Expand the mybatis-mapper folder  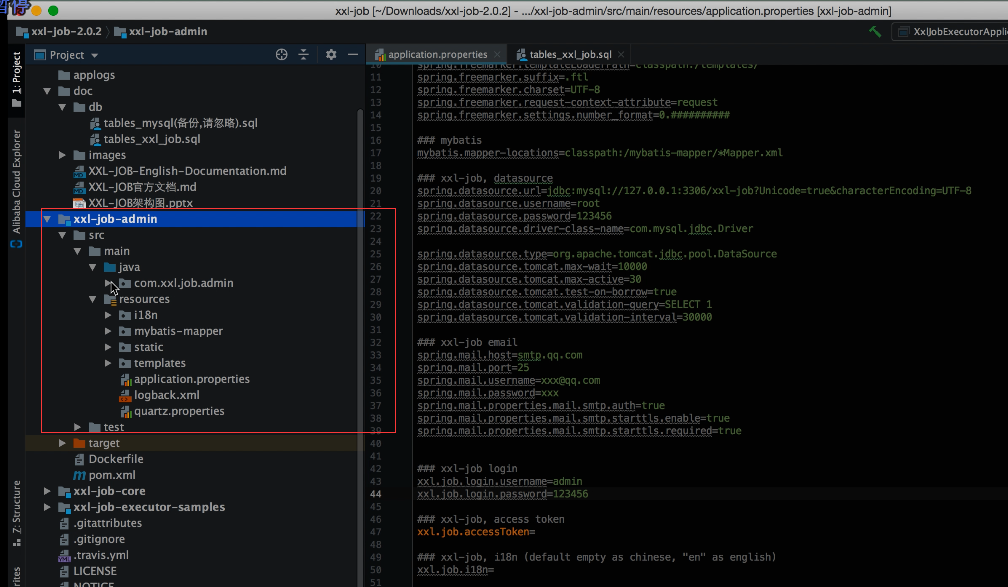(108, 331)
